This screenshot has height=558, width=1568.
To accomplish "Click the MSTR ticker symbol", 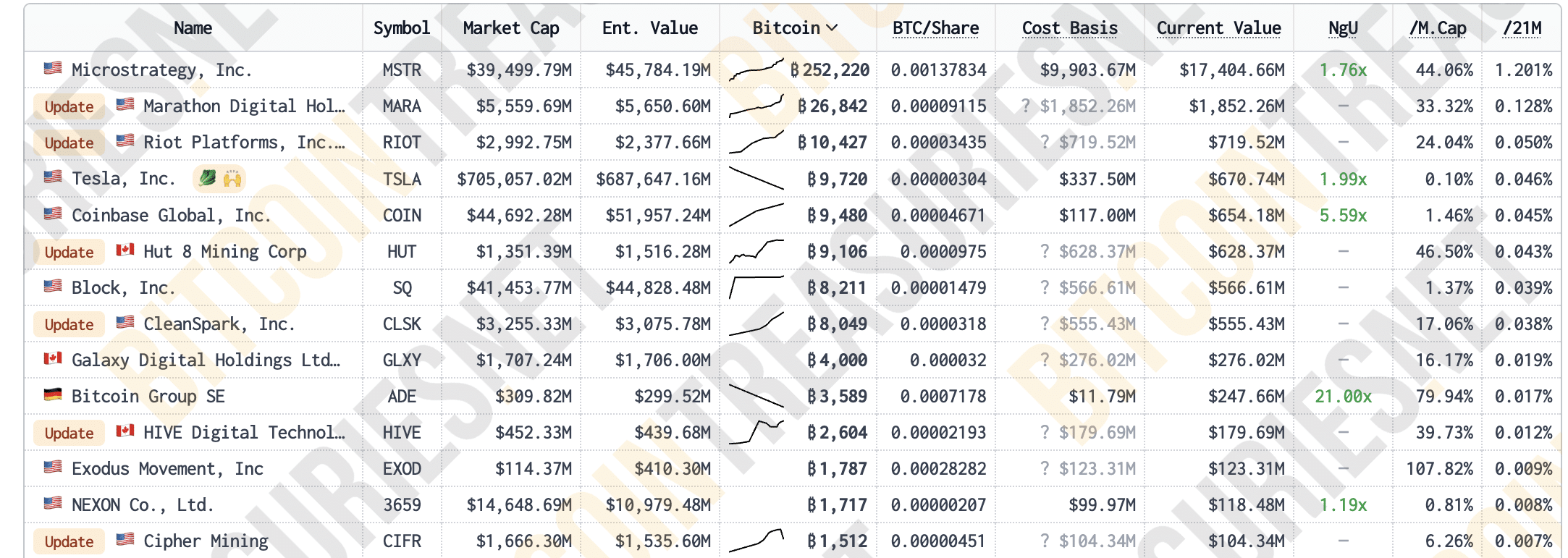I will click(x=402, y=70).
